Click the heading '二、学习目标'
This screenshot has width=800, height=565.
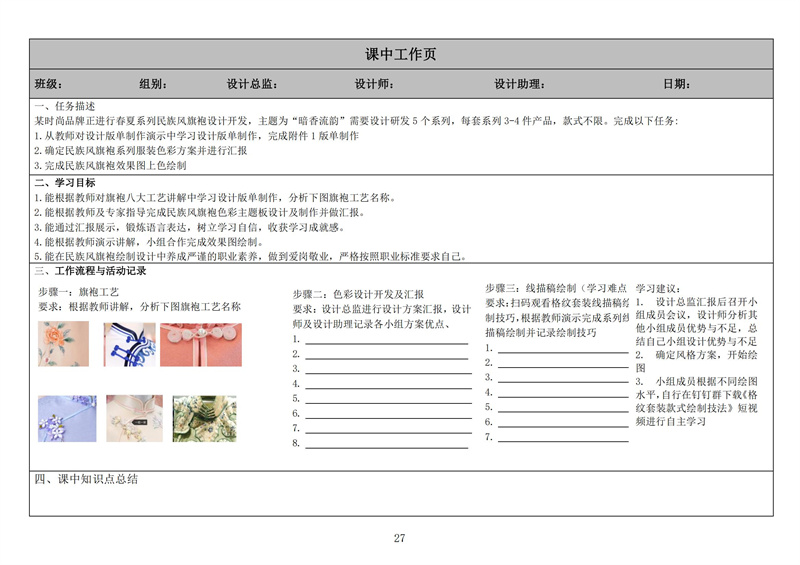pyautogui.click(x=65, y=183)
